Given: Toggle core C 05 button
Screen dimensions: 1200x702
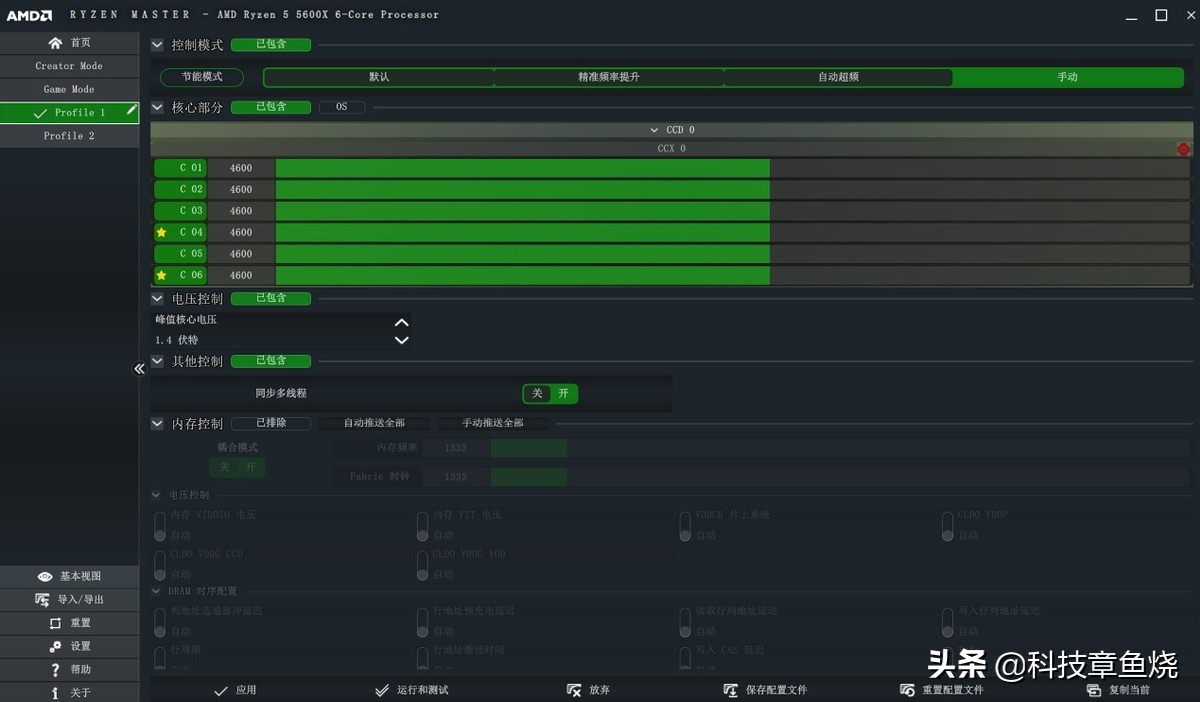Looking at the screenshot, I should 180,254.
